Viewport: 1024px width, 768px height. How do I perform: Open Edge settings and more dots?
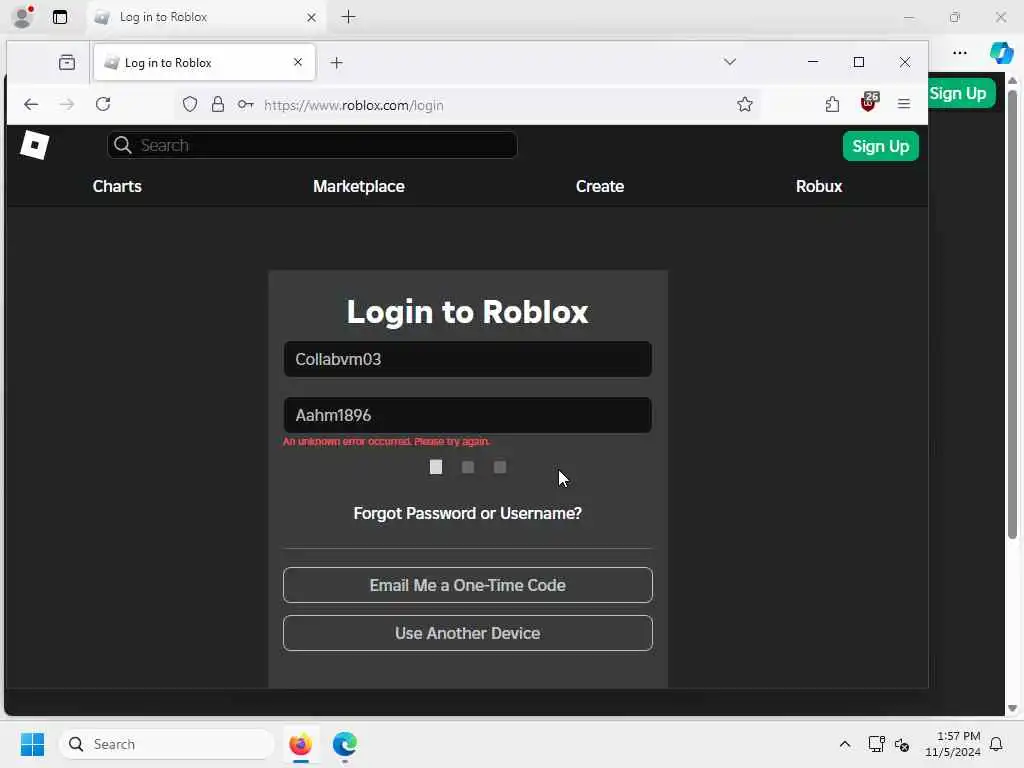coord(959,53)
